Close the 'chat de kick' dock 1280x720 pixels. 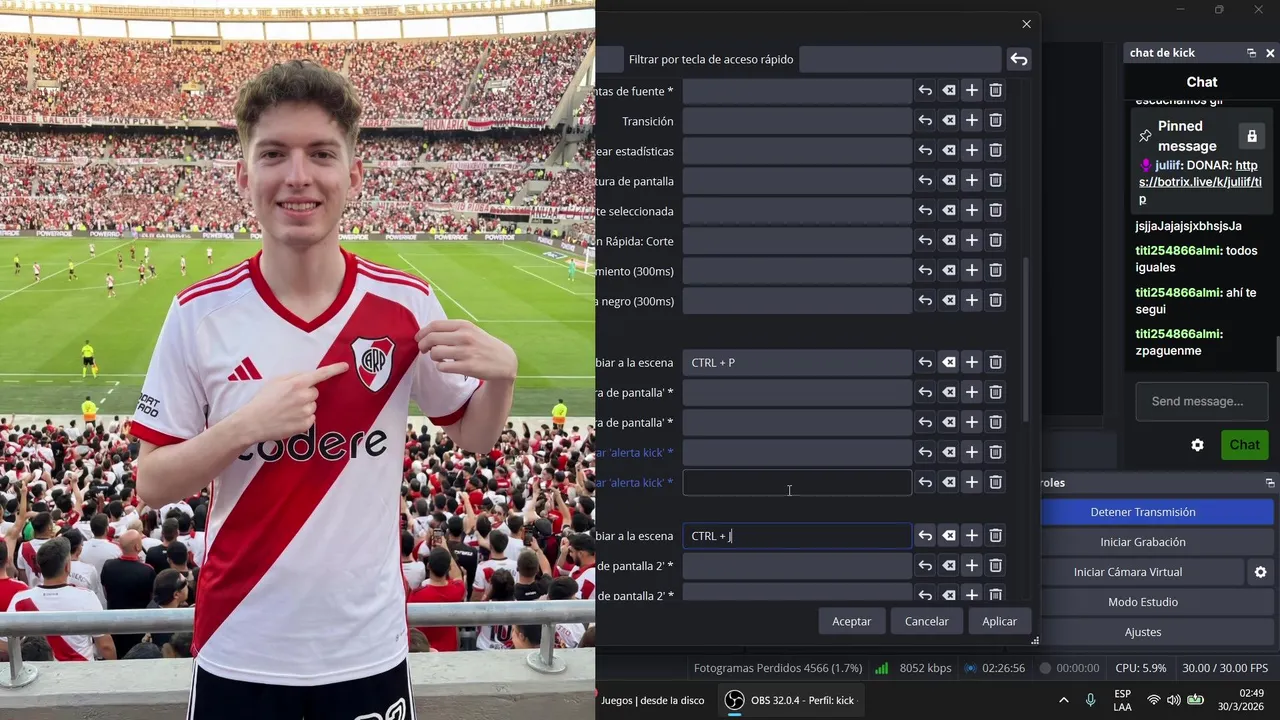pos(1270,53)
